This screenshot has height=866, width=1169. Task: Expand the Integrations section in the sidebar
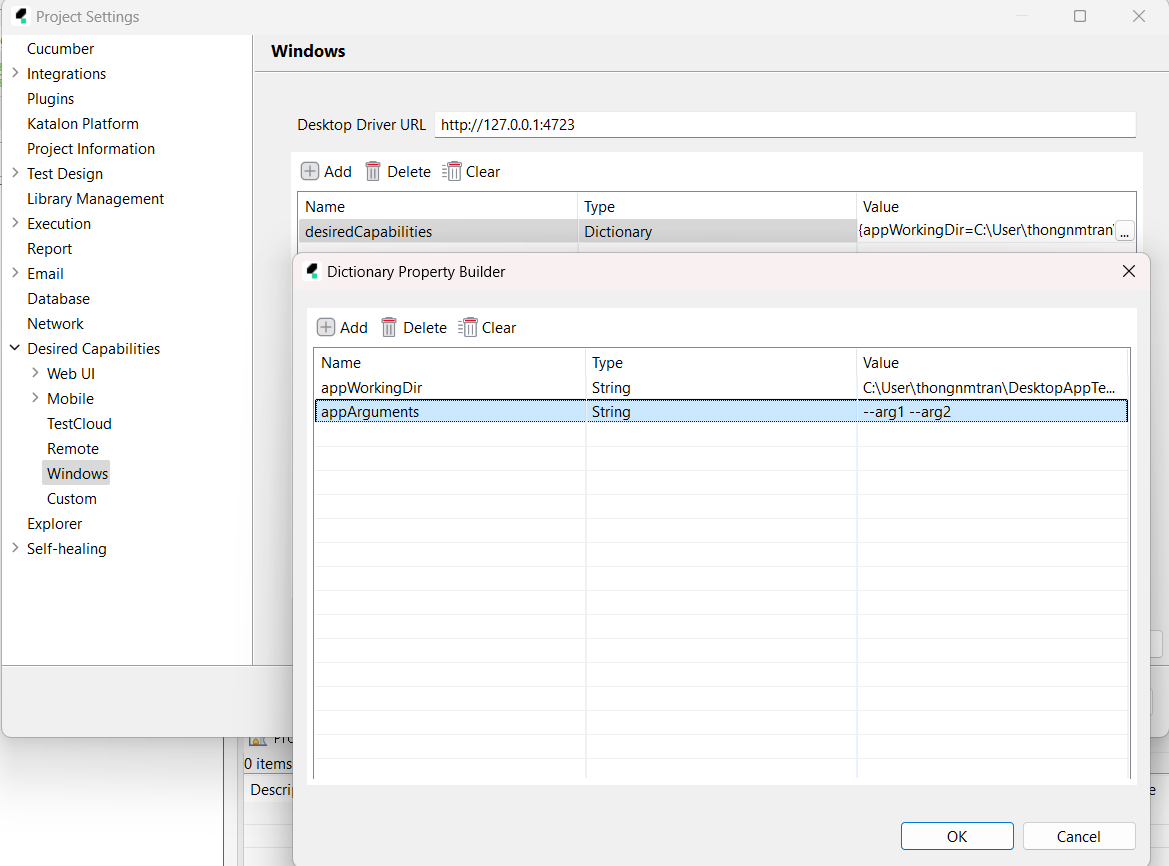pos(14,73)
